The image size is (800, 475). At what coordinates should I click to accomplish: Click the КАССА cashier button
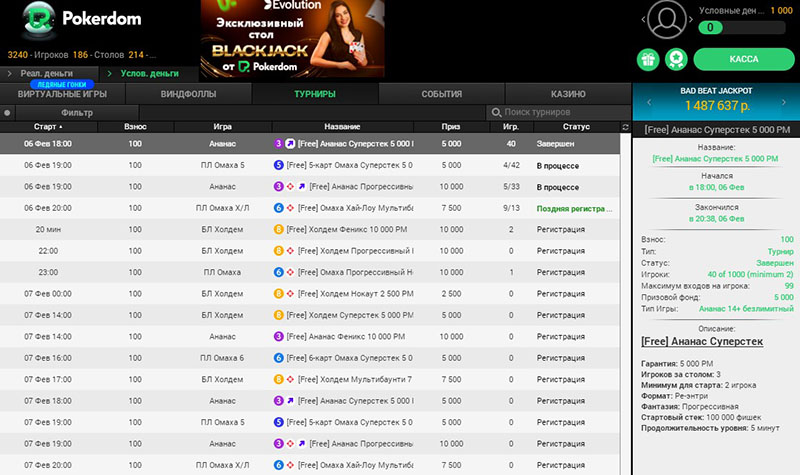744,59
